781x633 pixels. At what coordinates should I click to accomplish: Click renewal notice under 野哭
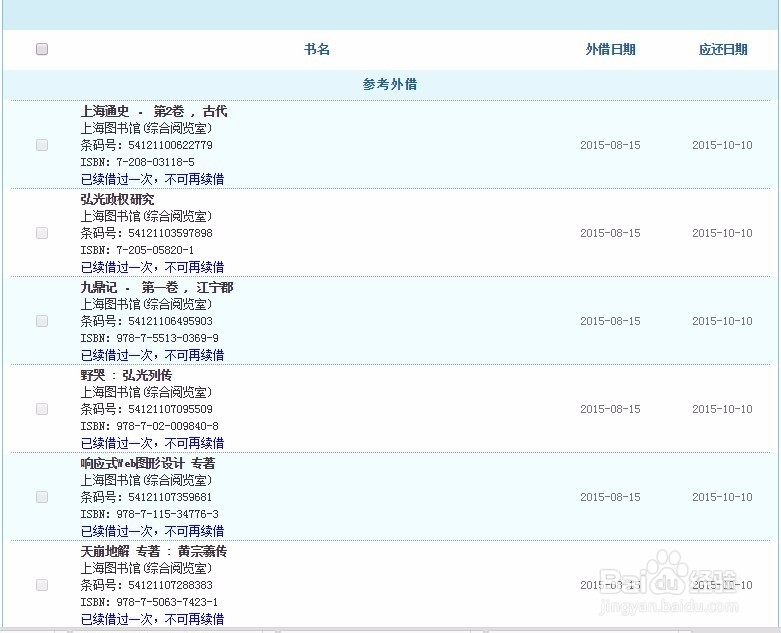pos(152,443)
